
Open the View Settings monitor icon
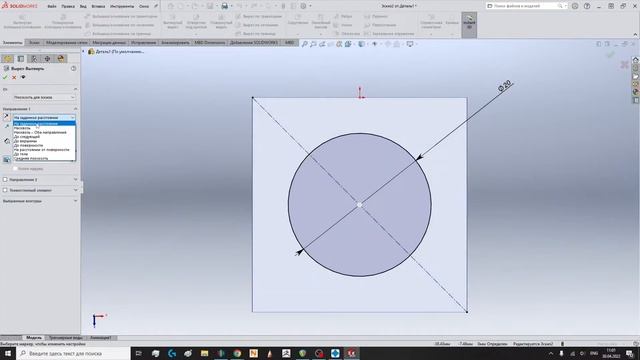click(410, 44)
